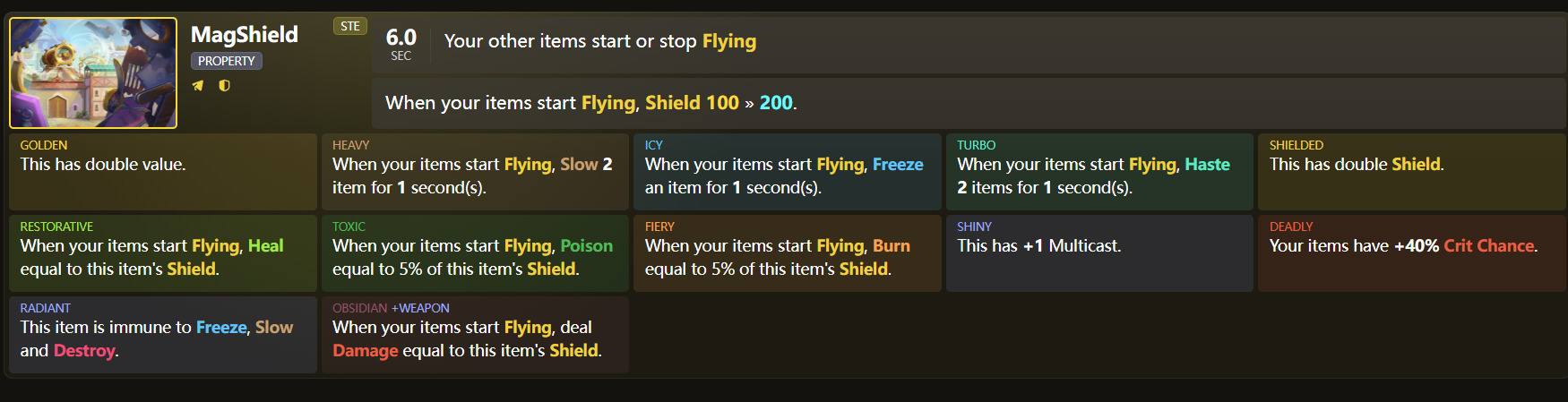
Task: Select the Toxic enchantment card
Action: (475, 252)
